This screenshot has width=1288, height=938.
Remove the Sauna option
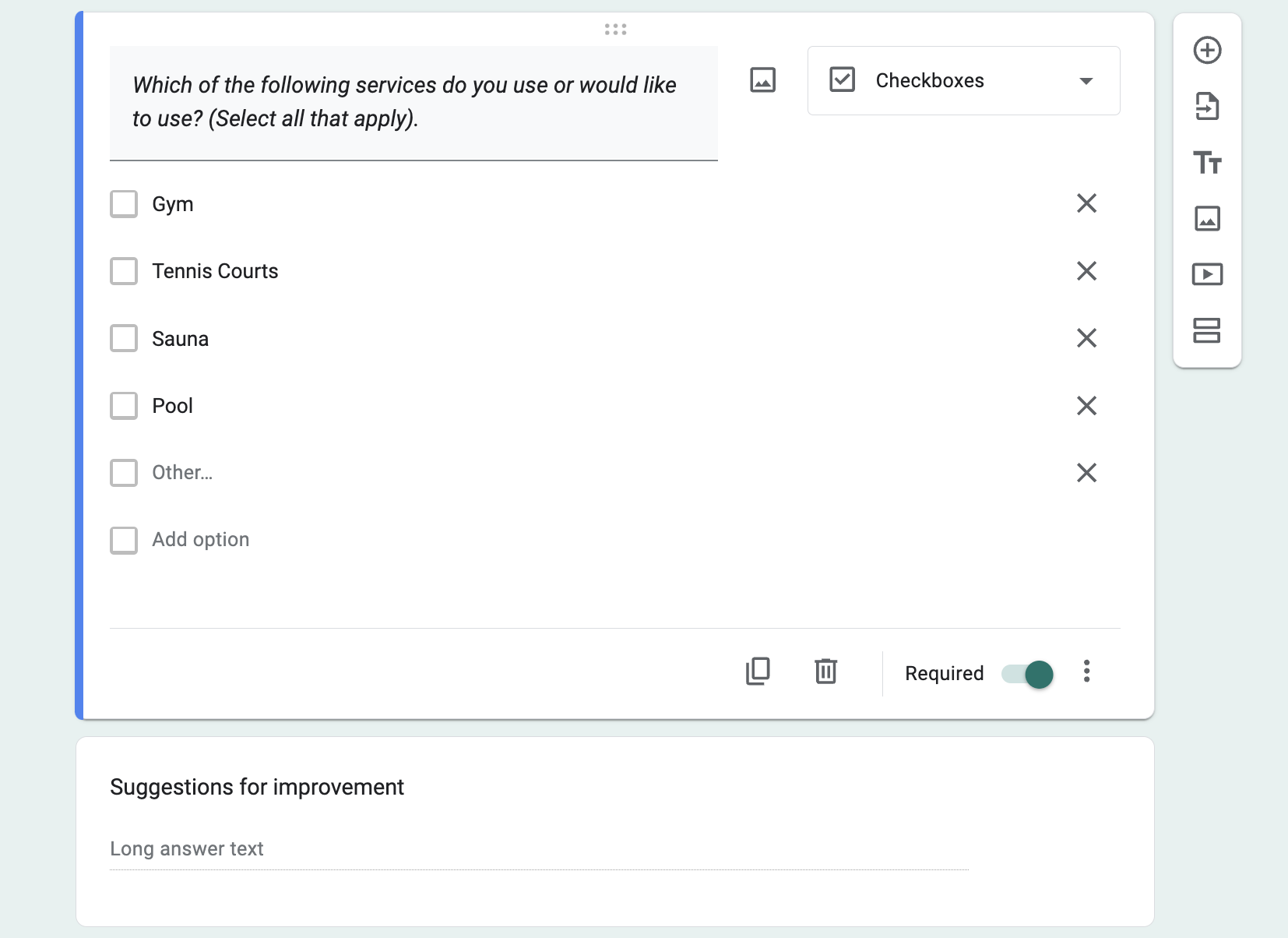click(1087, 338)
